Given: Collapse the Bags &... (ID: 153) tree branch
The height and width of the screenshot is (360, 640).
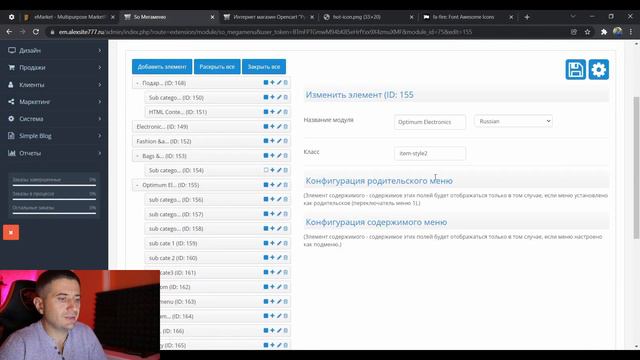Looking at the screenshot, I should coord(137,156).
